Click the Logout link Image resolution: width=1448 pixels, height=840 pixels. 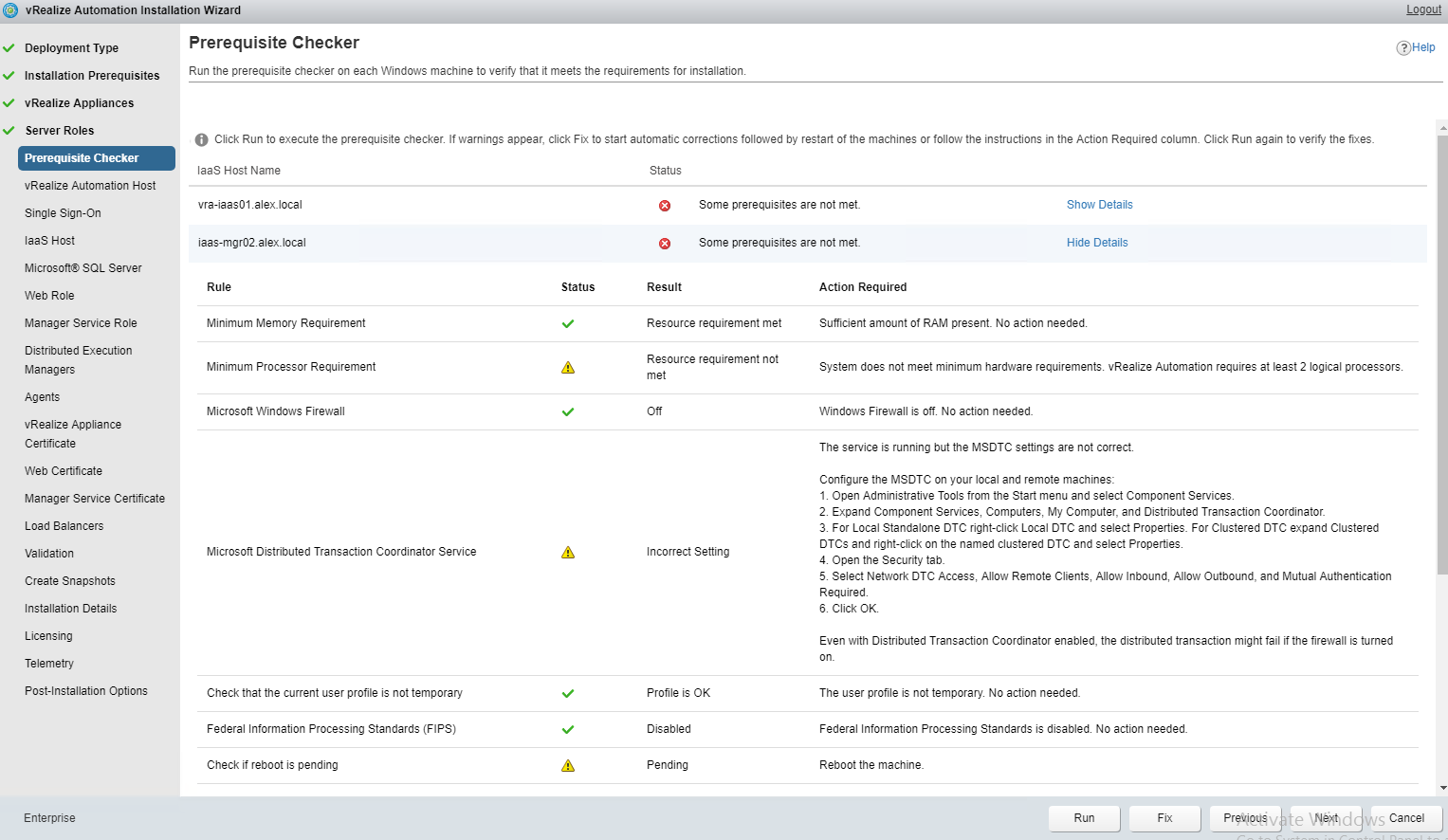click(1423, 9)
